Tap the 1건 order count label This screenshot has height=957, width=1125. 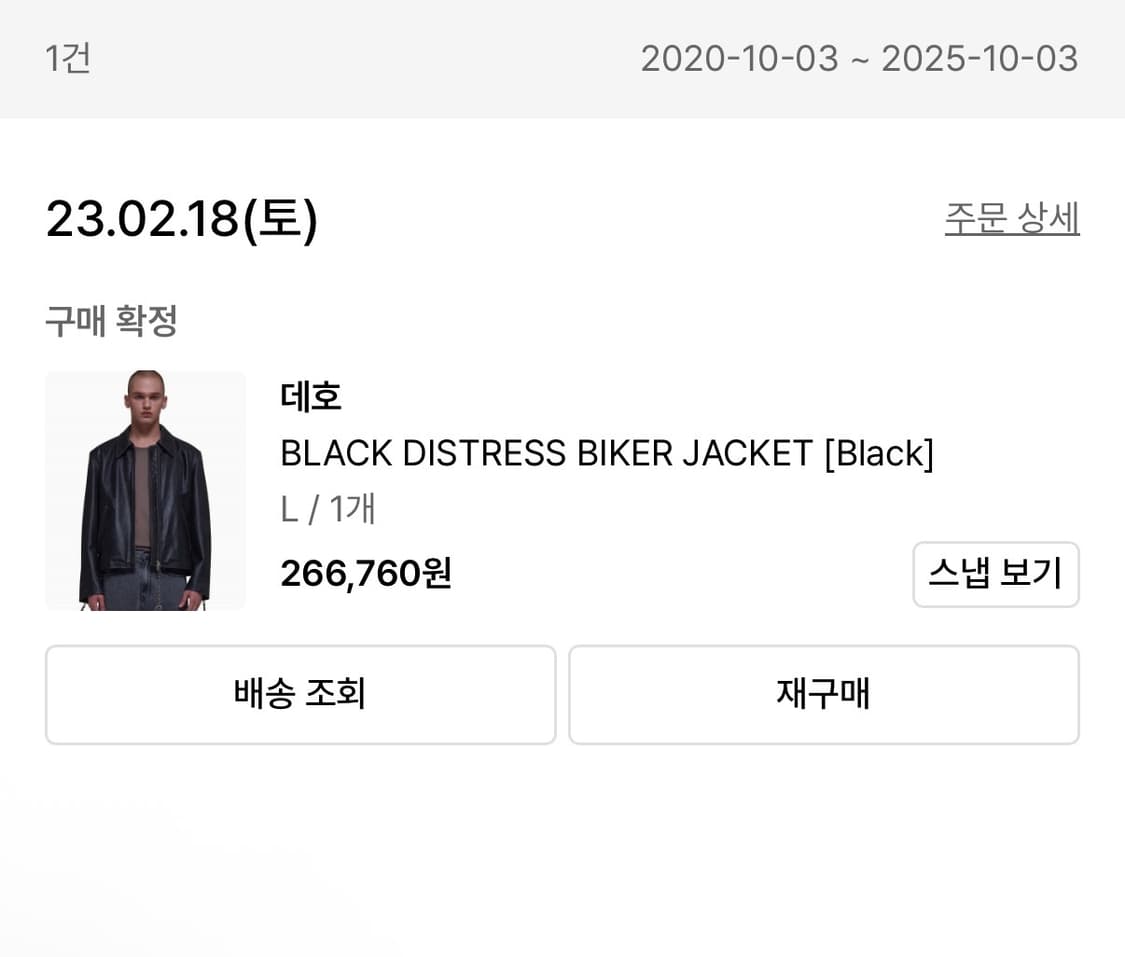click(68, 58)
